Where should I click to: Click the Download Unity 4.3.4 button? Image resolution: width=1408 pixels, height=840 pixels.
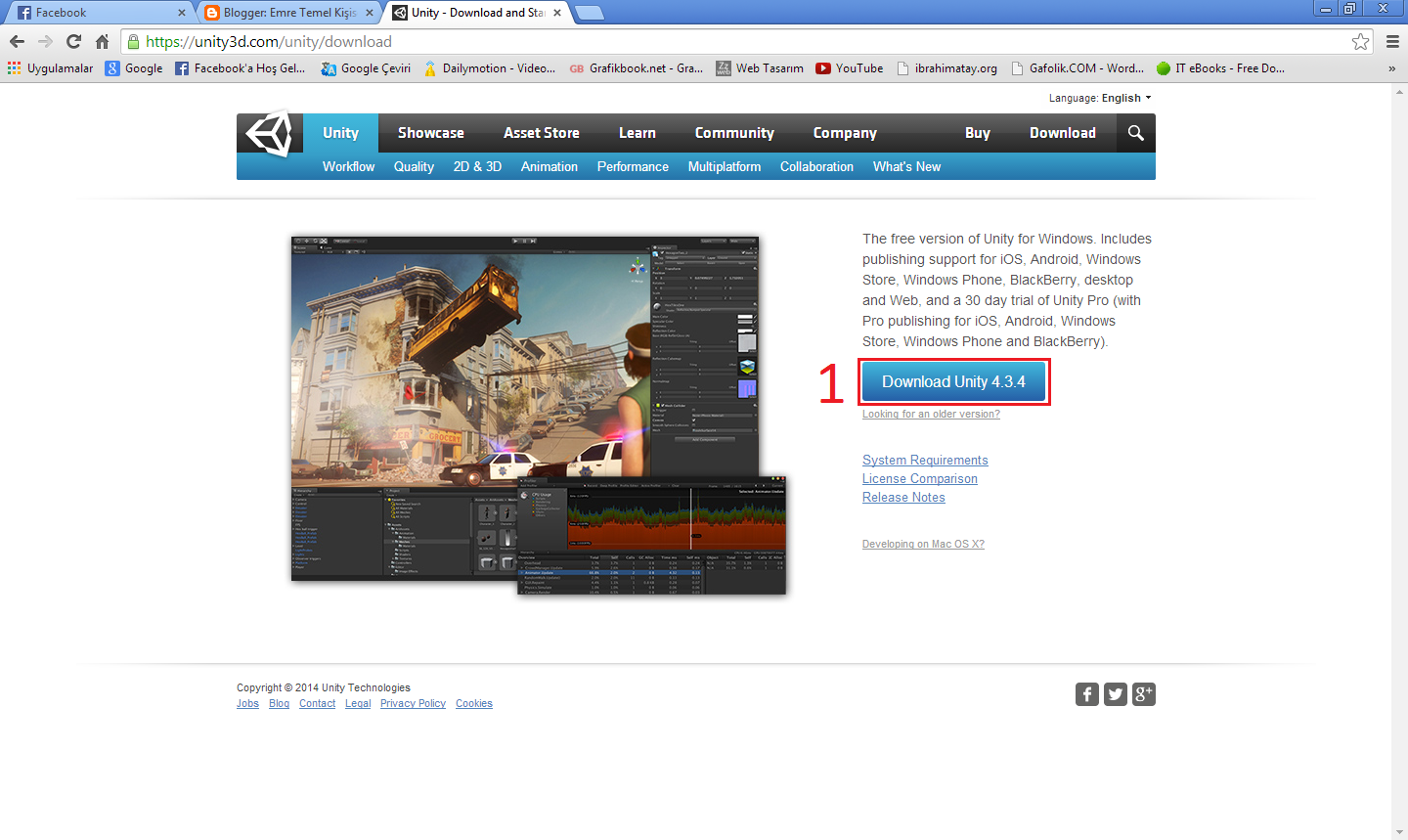954,381
